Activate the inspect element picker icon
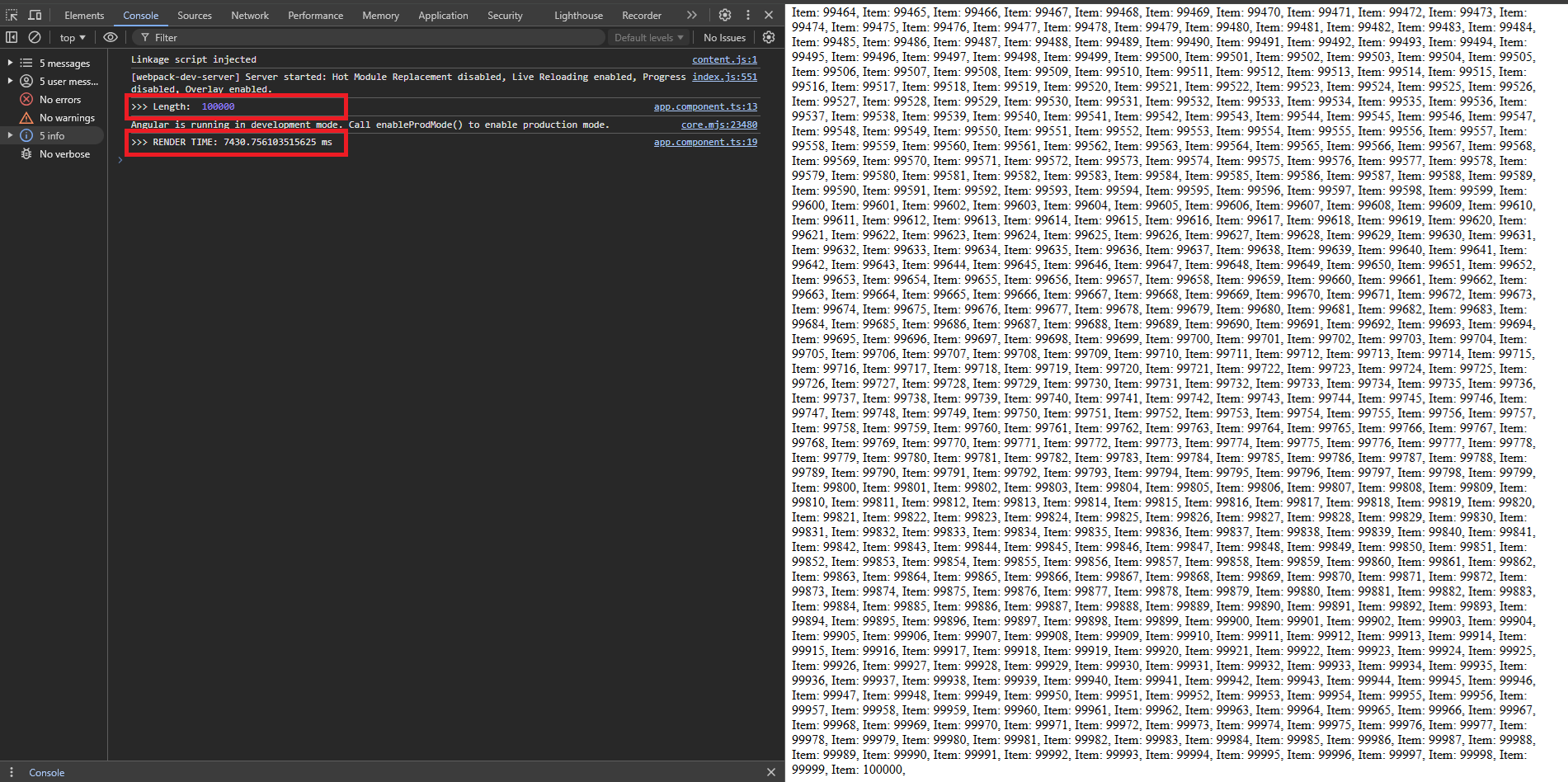This screenshot has height=782, width=1568. (x=12, y=15)
